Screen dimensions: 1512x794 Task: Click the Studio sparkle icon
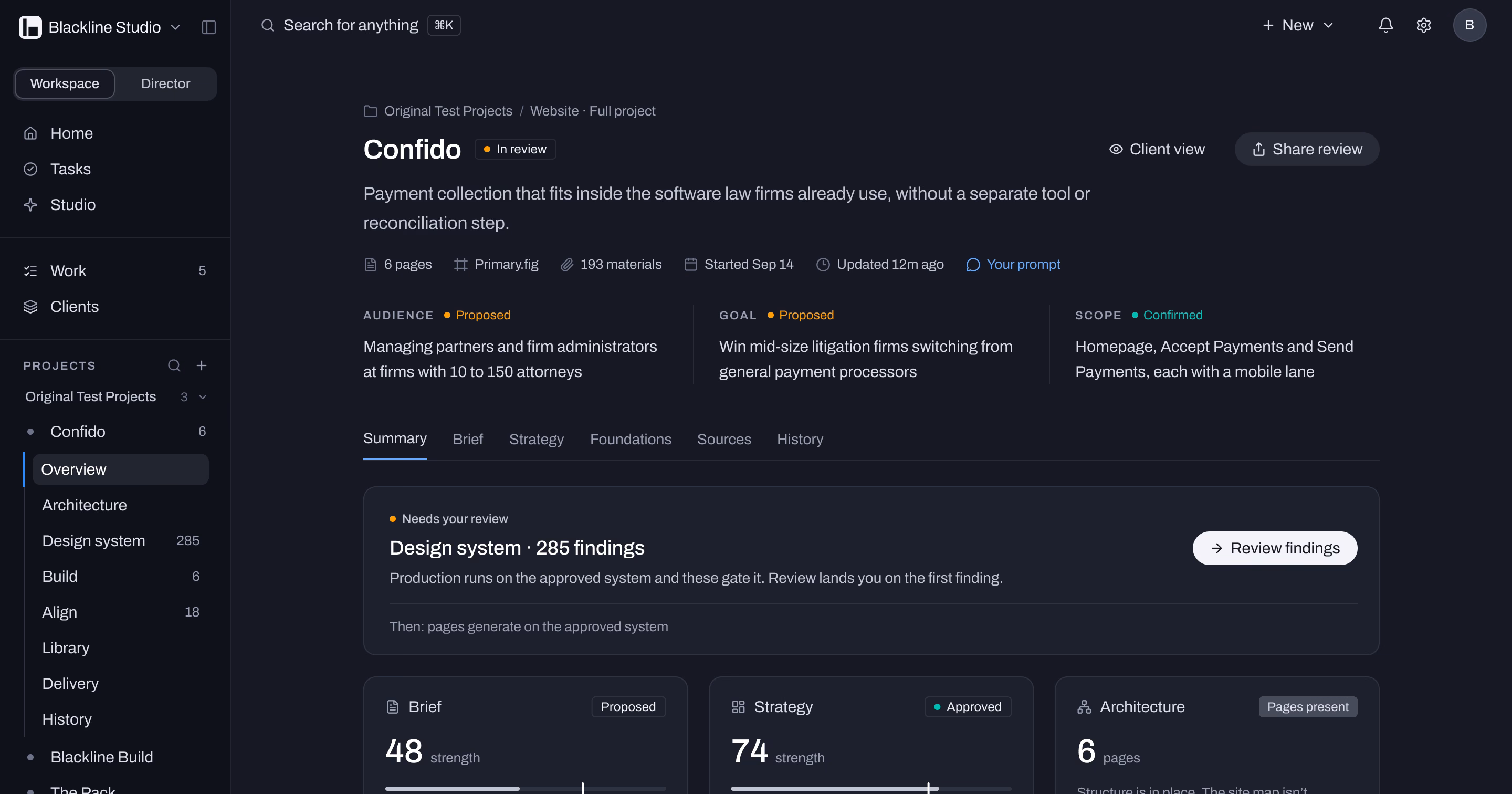coord(30,205)
